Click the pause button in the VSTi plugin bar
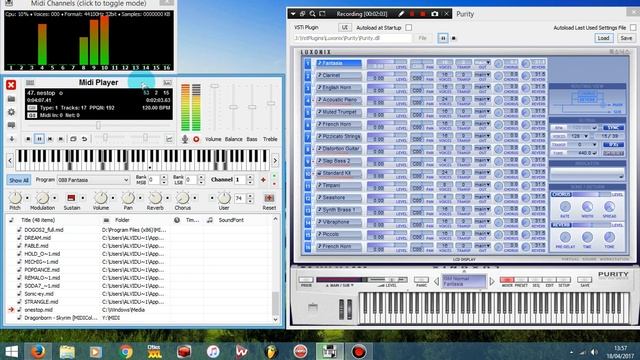640x360 pixels. pos(443,38)
